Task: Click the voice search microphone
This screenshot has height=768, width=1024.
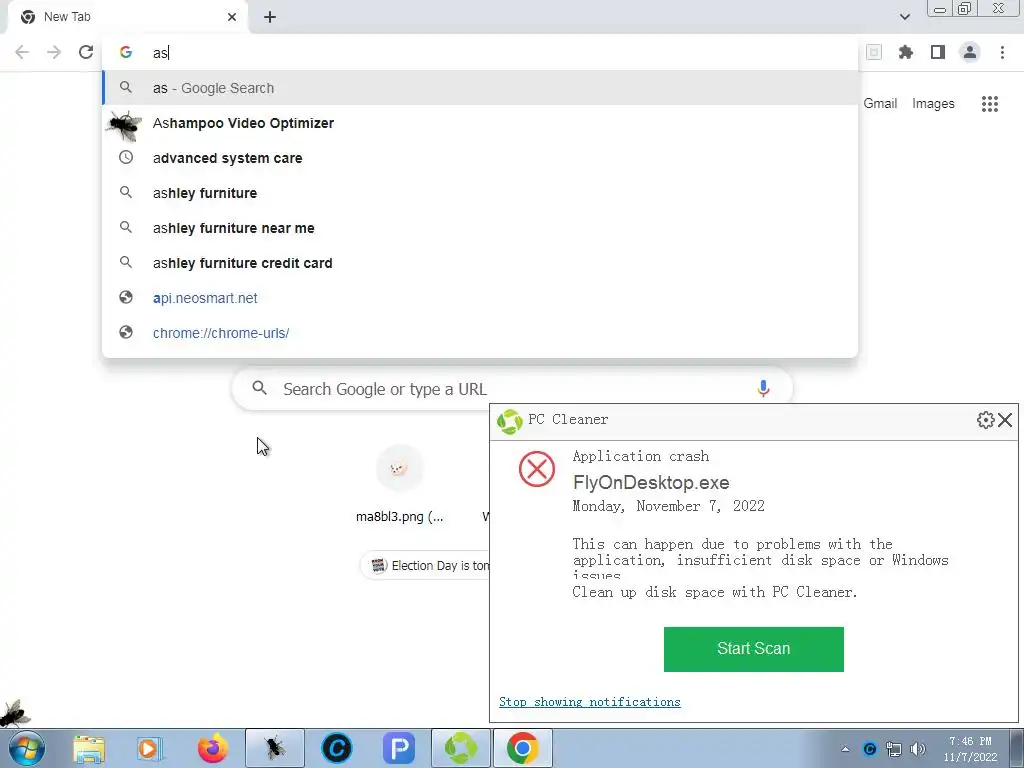Action: click(x=763, y=389)
